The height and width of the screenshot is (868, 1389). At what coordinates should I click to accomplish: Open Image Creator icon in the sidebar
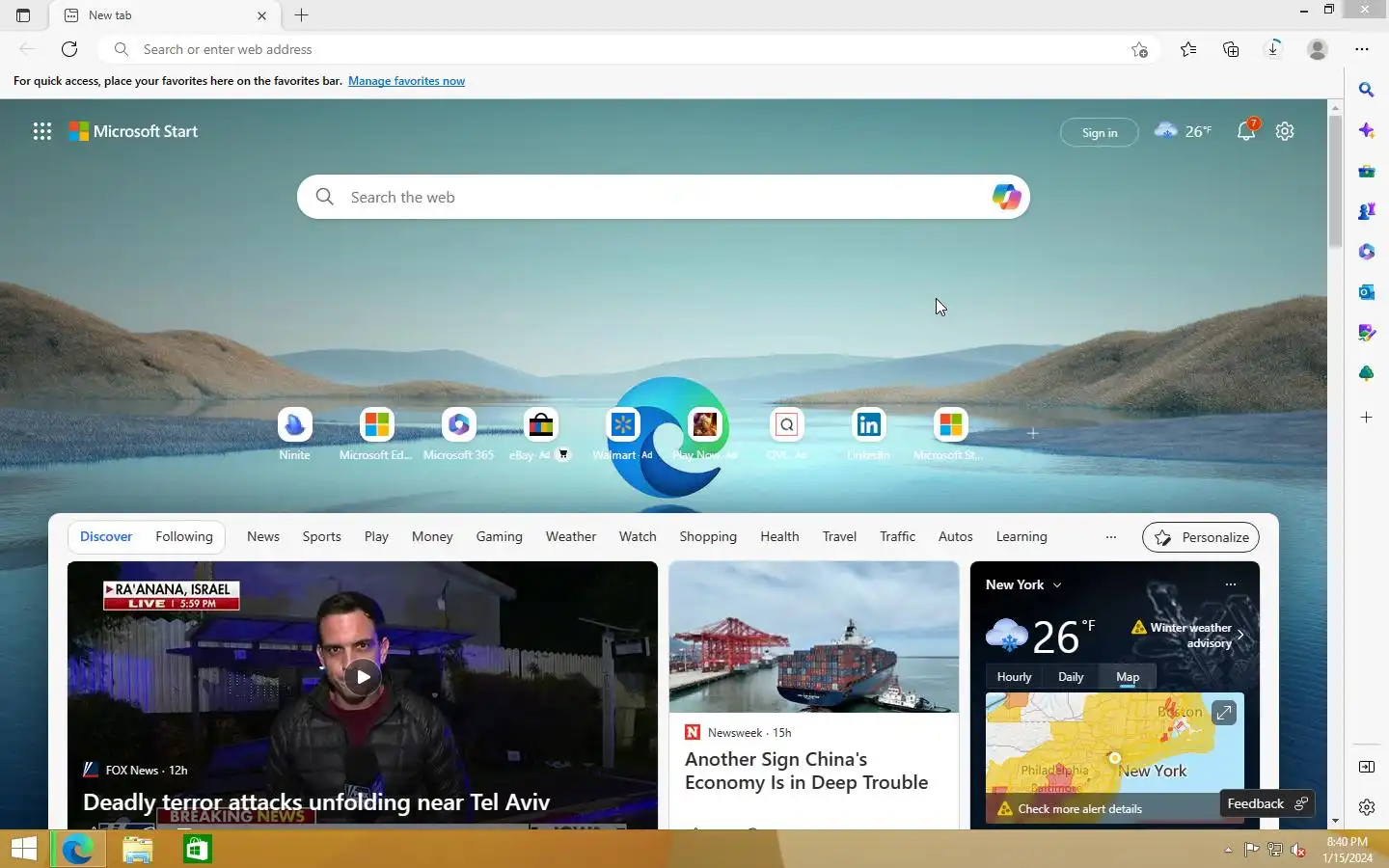(1366, 333)
